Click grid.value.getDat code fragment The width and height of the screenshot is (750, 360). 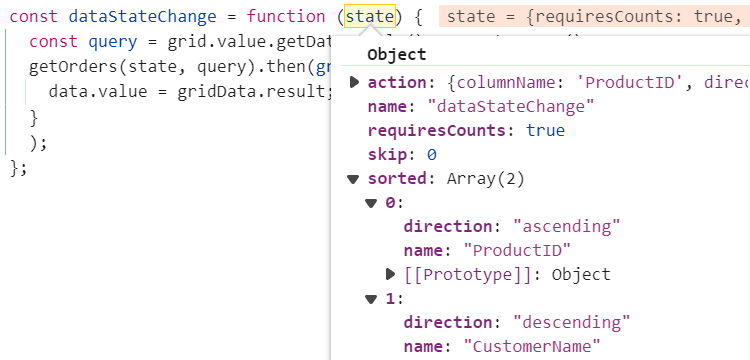[249, 42]
